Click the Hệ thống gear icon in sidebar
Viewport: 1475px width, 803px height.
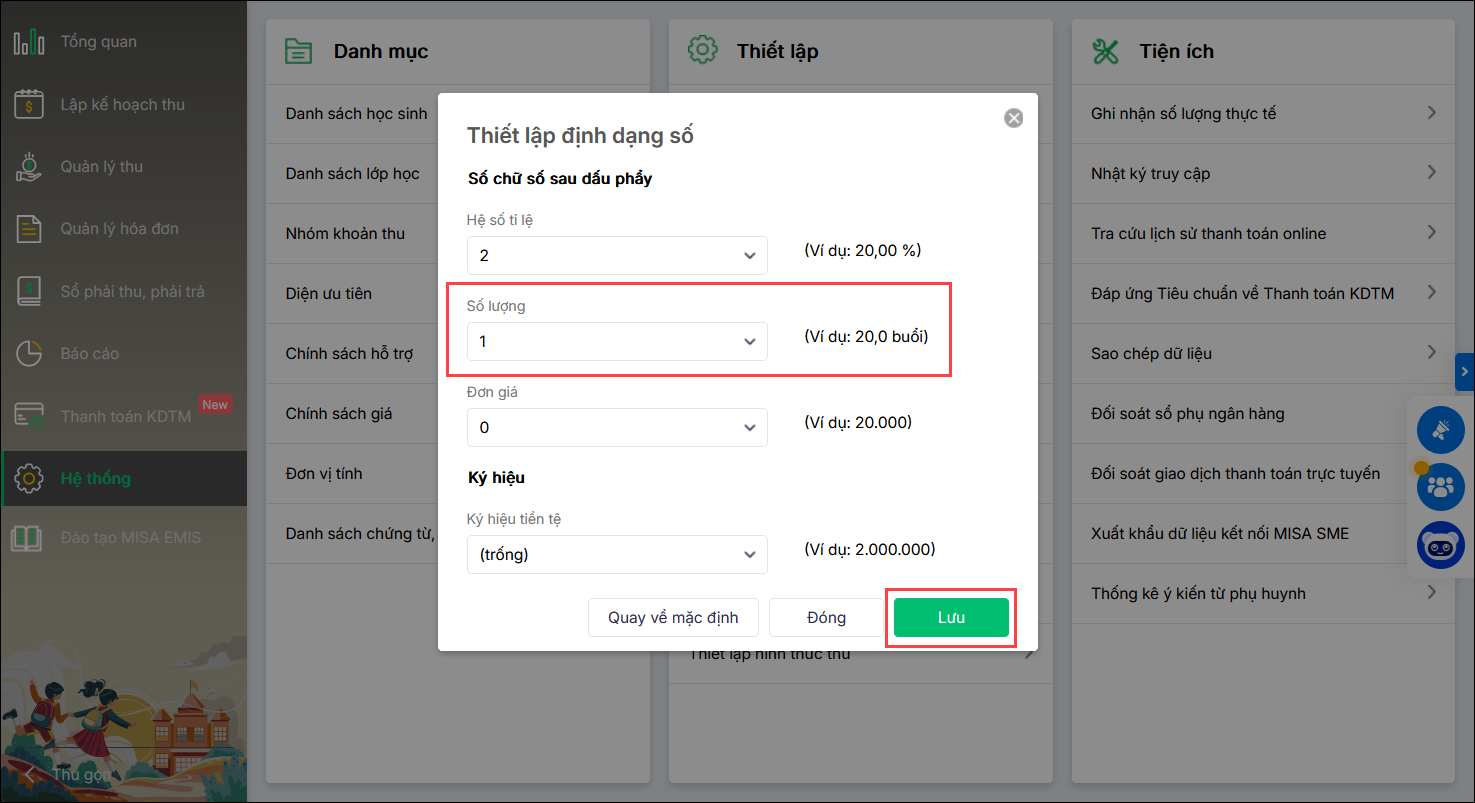coord(29,478)
